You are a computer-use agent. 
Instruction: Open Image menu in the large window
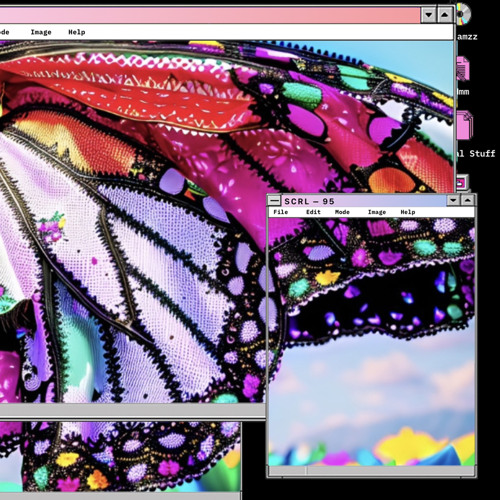(x=41, y=32)
